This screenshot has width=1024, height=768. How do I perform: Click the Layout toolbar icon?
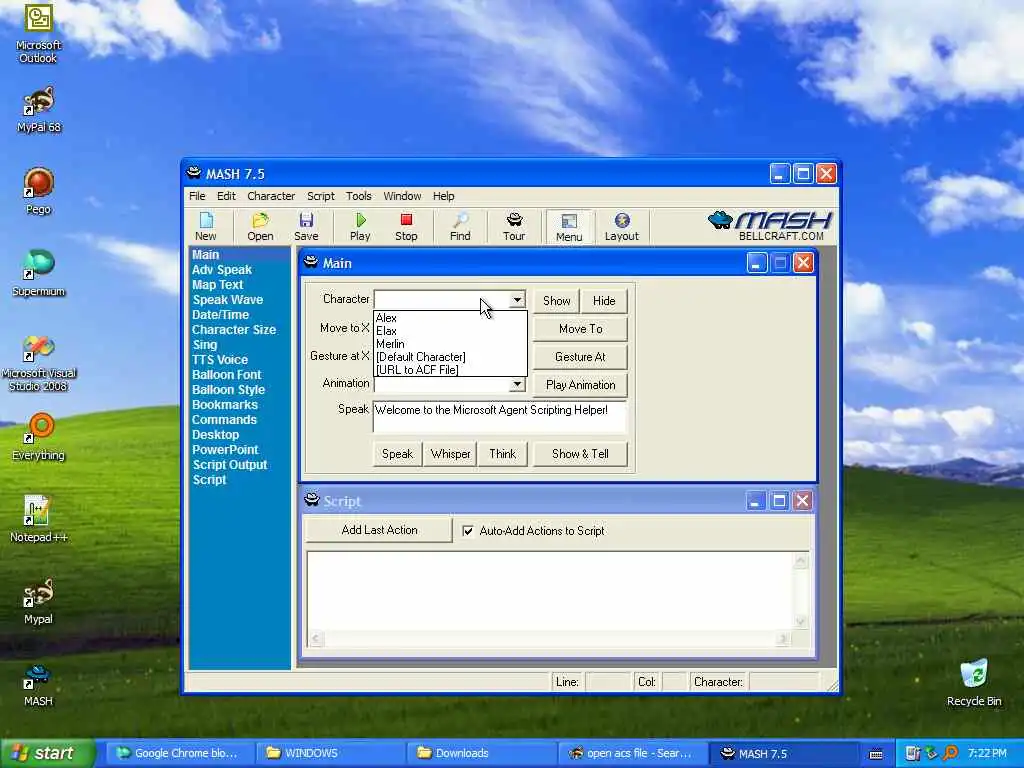622,227
